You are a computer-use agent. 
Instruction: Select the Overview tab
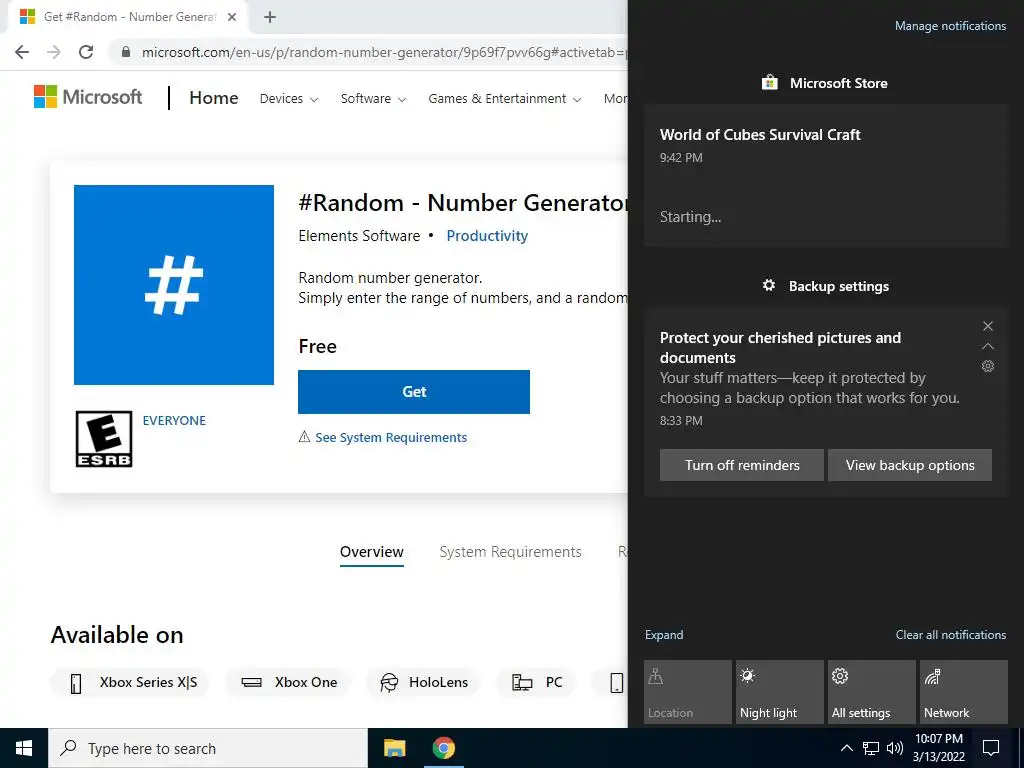click(x=372, y=552)
